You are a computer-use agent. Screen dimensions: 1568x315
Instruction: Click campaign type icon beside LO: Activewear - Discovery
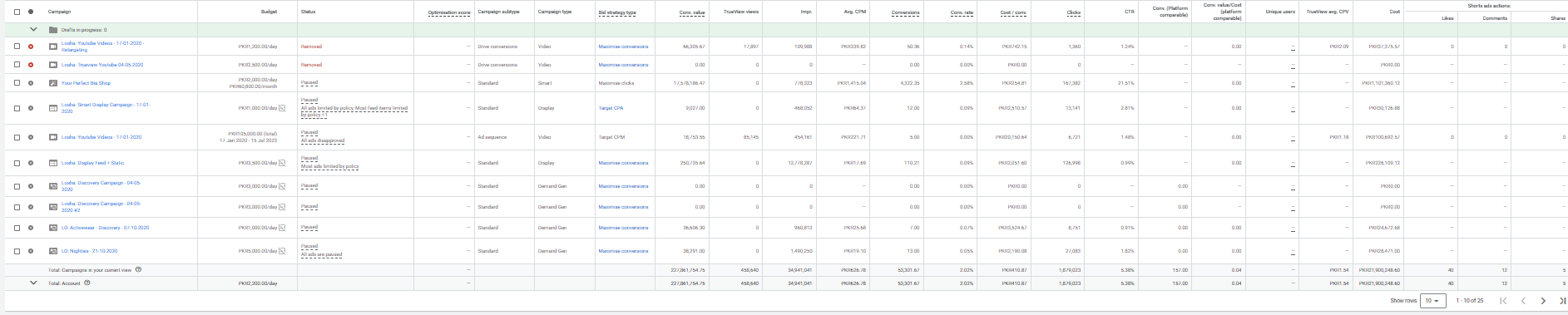53,228
